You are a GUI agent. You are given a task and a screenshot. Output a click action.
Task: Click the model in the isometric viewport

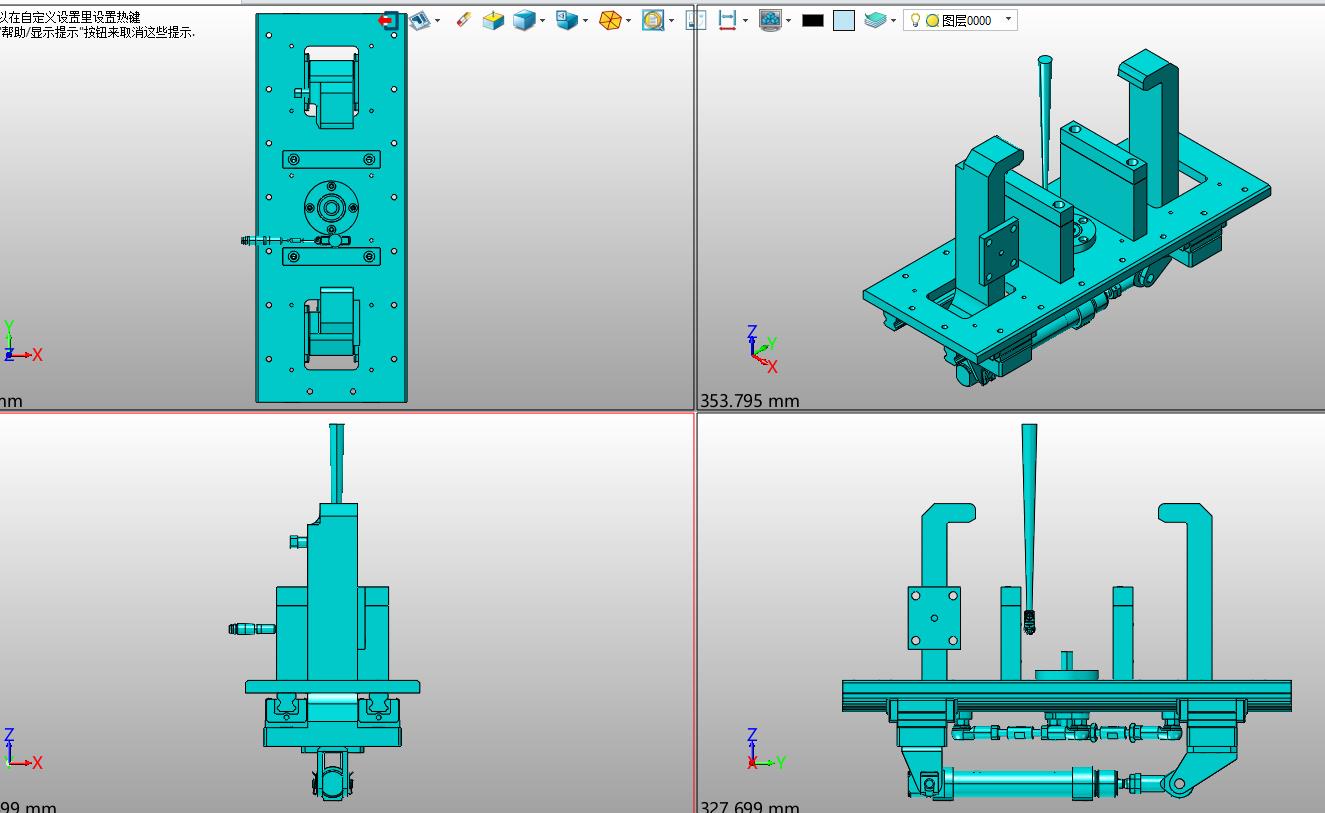pos(1065,220)
